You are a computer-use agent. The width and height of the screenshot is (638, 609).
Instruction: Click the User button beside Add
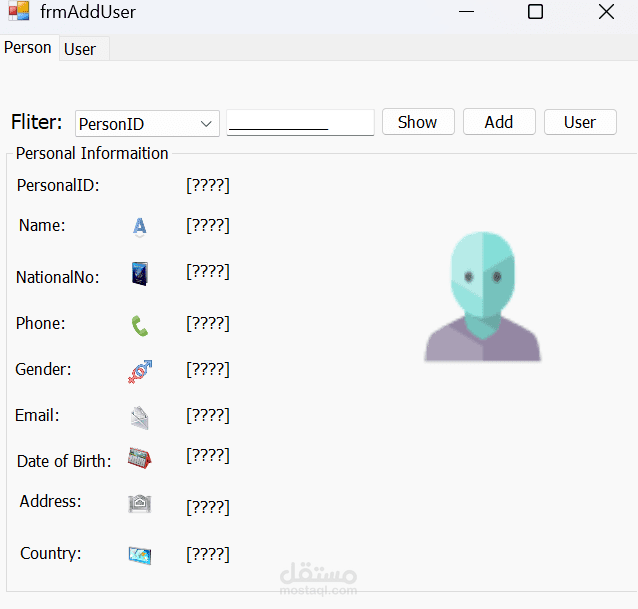(580, 122)
